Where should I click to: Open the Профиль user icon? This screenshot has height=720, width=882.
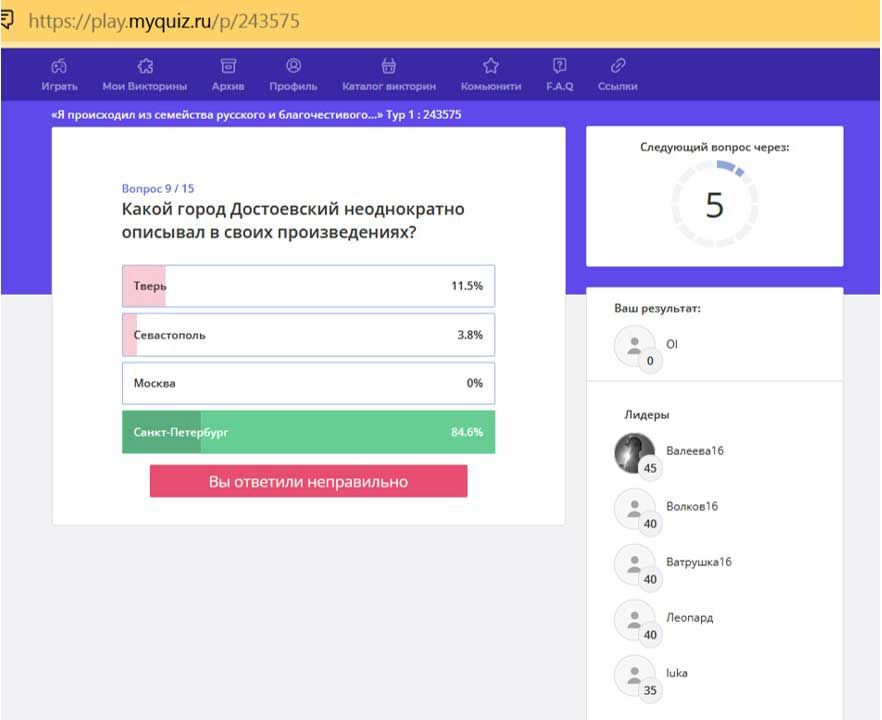(x=293, y=66)
